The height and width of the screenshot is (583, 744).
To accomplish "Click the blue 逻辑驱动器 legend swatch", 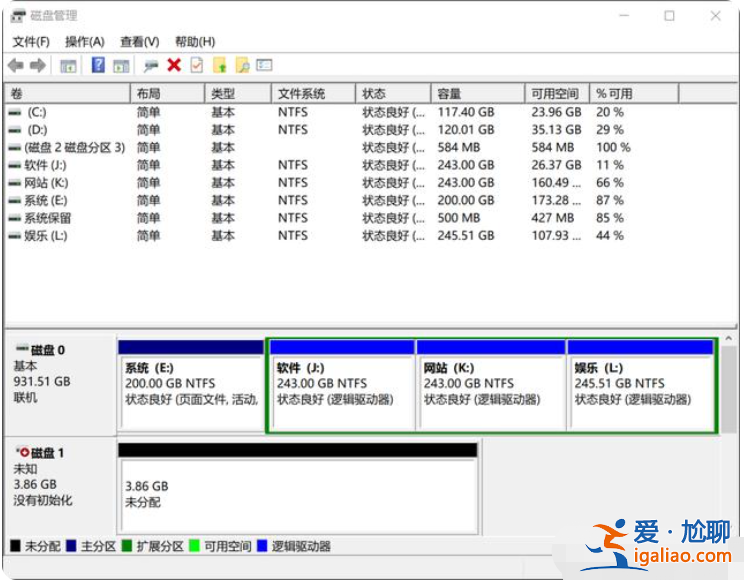I will [x=262, y=546].
